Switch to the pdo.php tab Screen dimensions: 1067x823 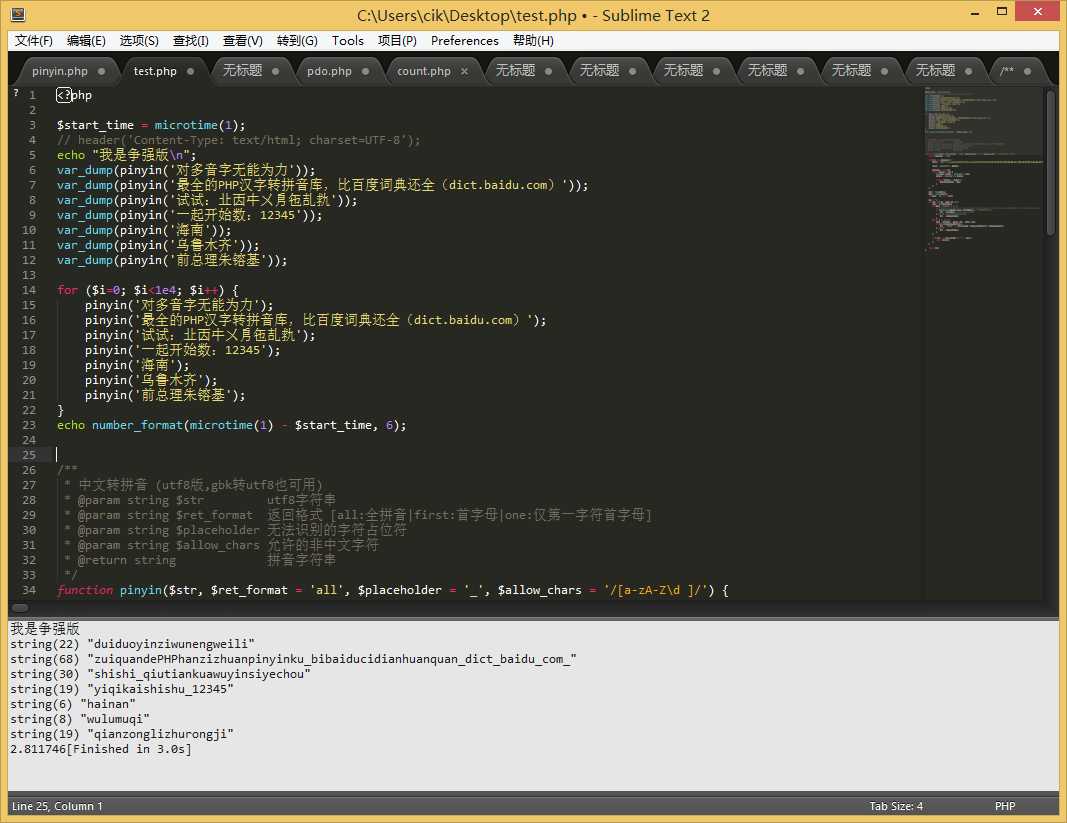point(329,72)
